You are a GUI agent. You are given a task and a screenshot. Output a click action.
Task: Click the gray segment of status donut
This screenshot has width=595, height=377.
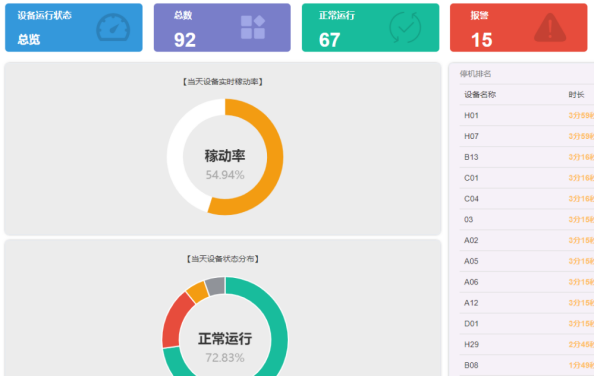coord(216,286)
